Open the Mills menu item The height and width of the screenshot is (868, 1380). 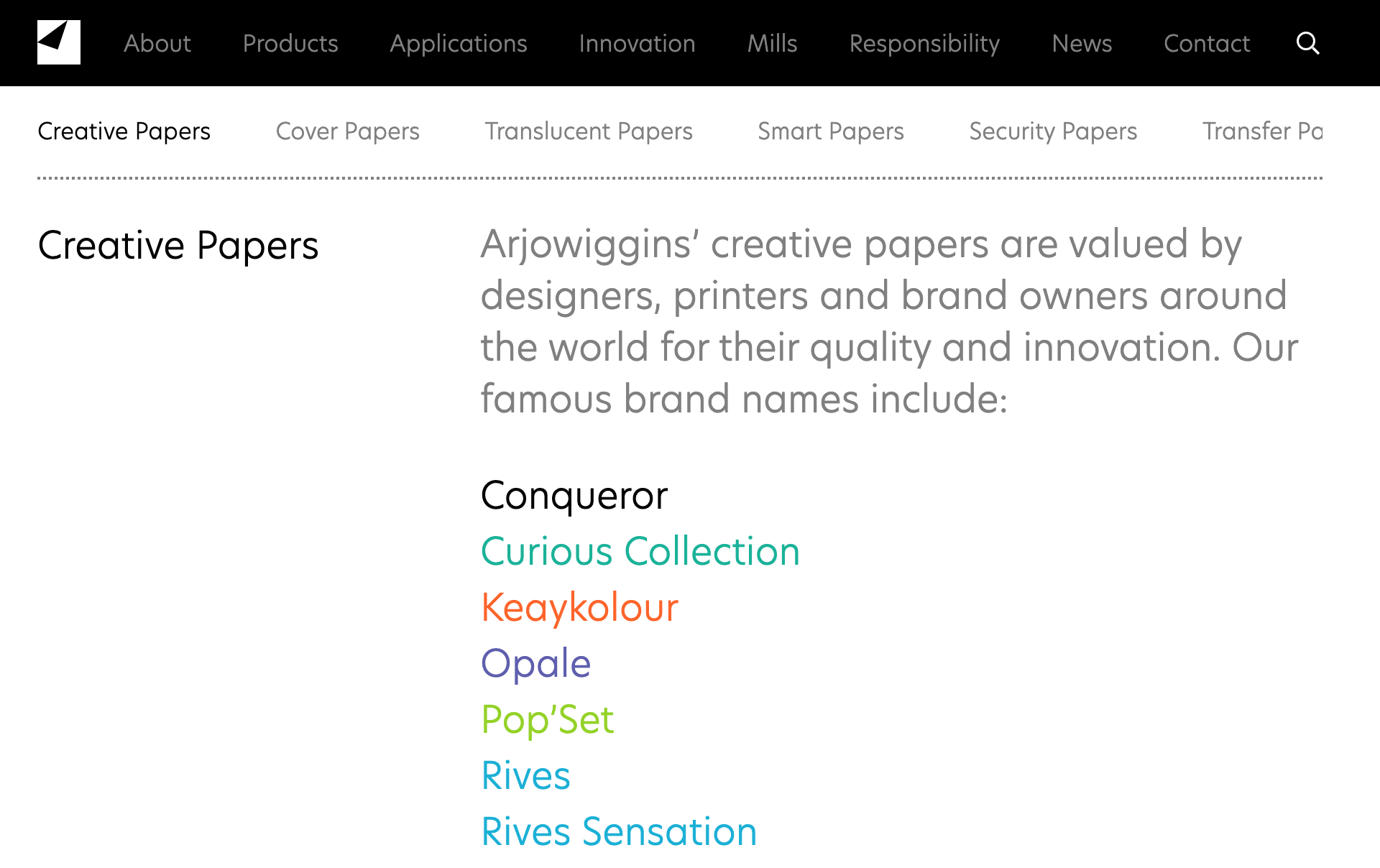pyautogui.click(x=772, y=44)
